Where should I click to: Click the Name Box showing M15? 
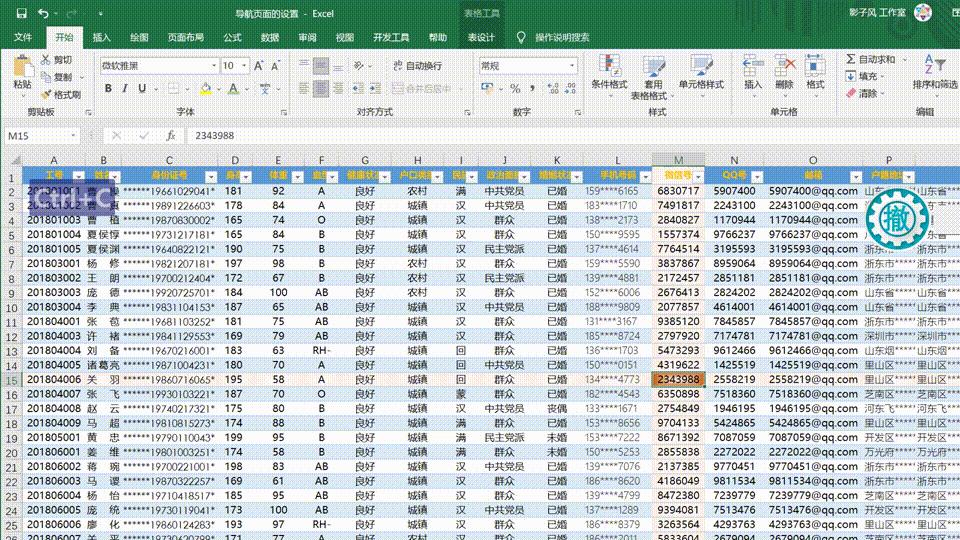tap(40, 135)
